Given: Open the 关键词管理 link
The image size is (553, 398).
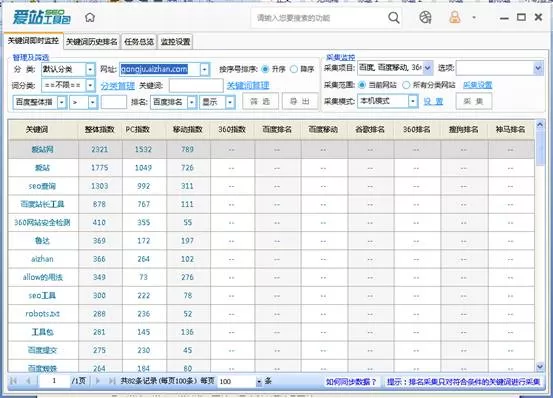Looking at the screenshot, I should 248,85.
